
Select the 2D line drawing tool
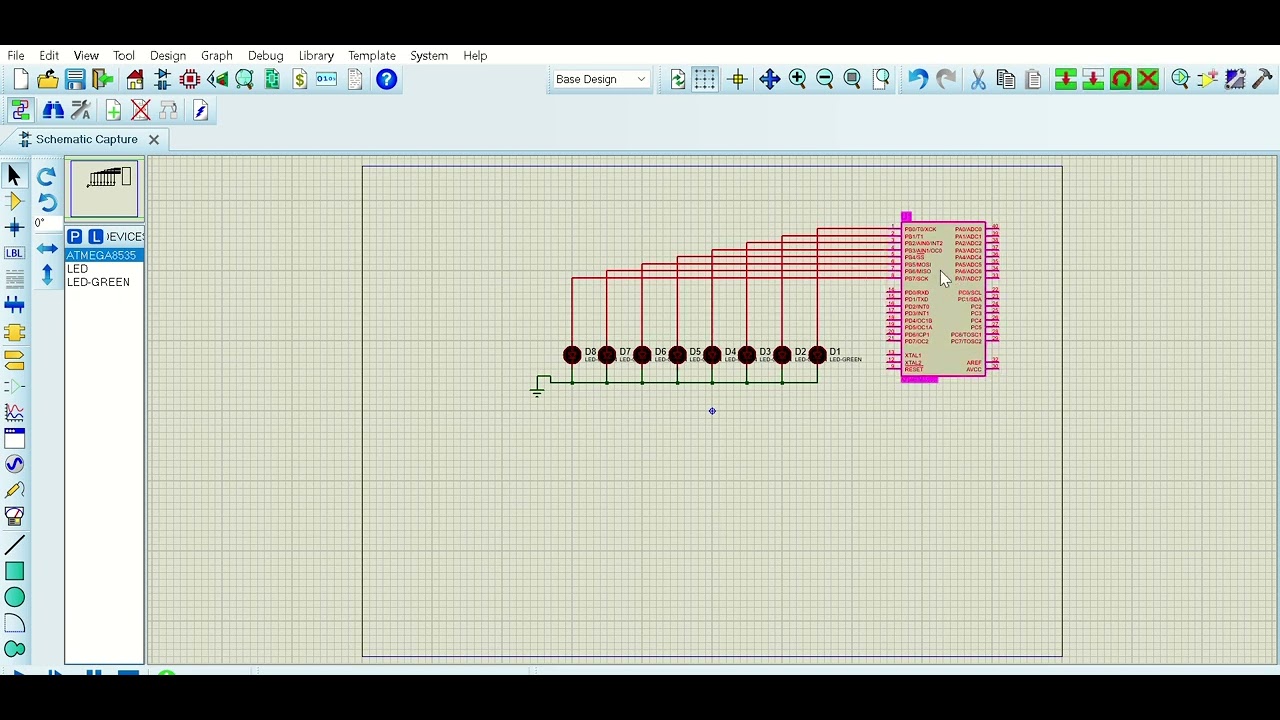point(14,546)
